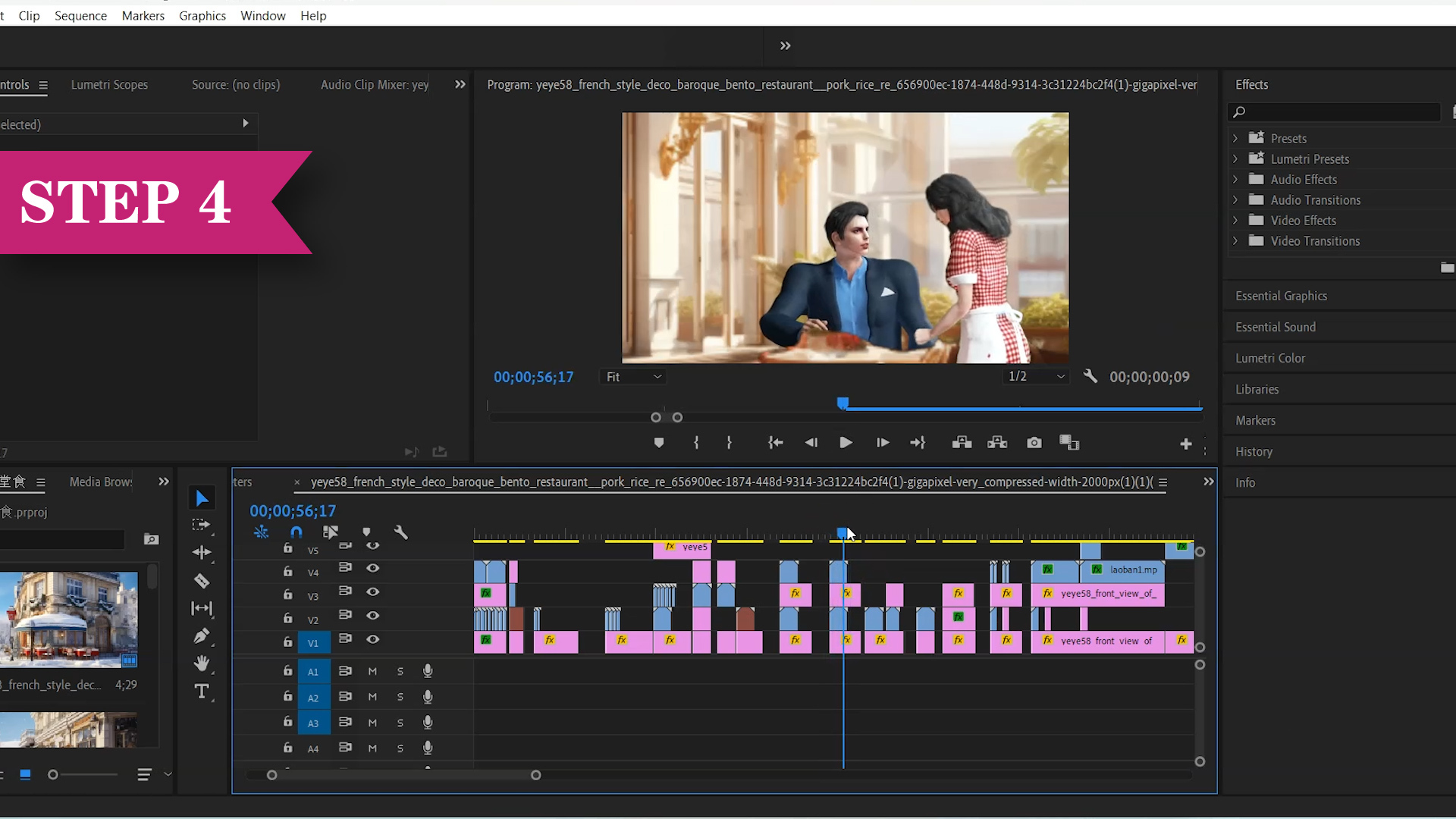The width and height of the screenshot is (1456, 819).
Task: Click Mark Out button
Action: coord(730,443)
